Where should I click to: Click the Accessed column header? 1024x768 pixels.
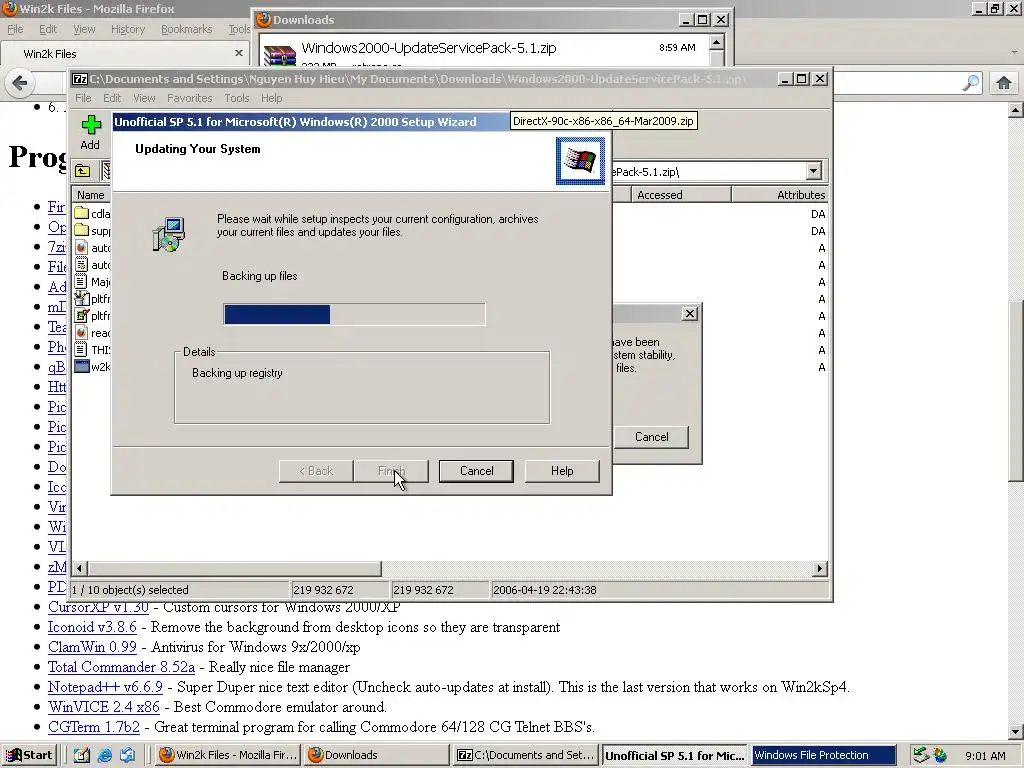[681, 195]
